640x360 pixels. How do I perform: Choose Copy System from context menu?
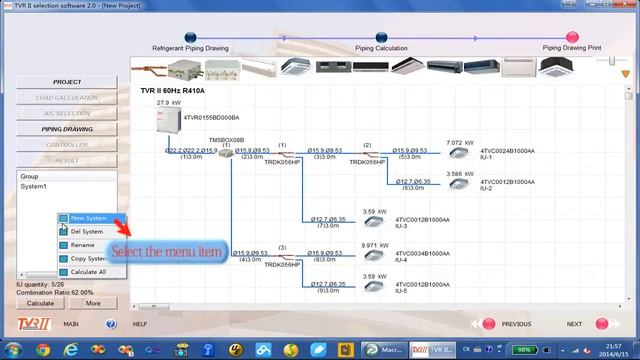click(x=92, y=258)
